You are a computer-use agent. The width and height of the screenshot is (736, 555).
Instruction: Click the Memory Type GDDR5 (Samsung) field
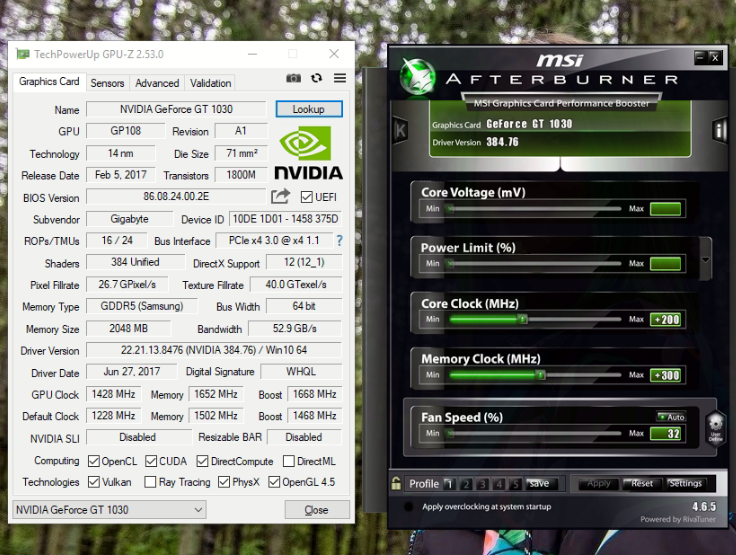click(x=142, y=306)
